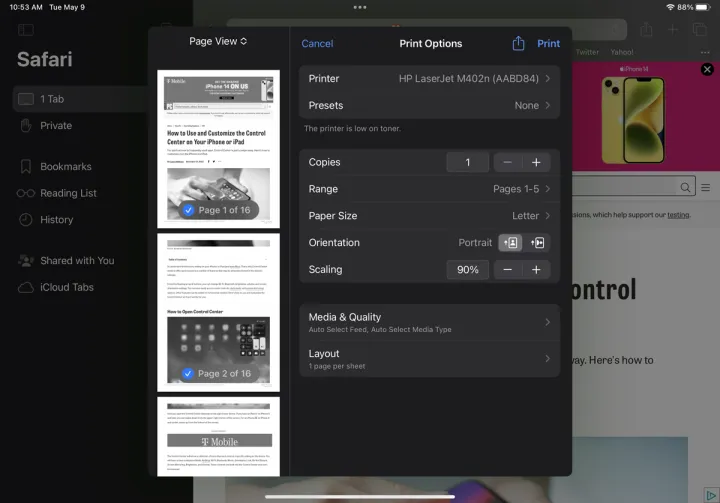Image resolution: width=720 pixels, height=503 pixels.
Task: Select portrait orientation icon
Action: 511,243
